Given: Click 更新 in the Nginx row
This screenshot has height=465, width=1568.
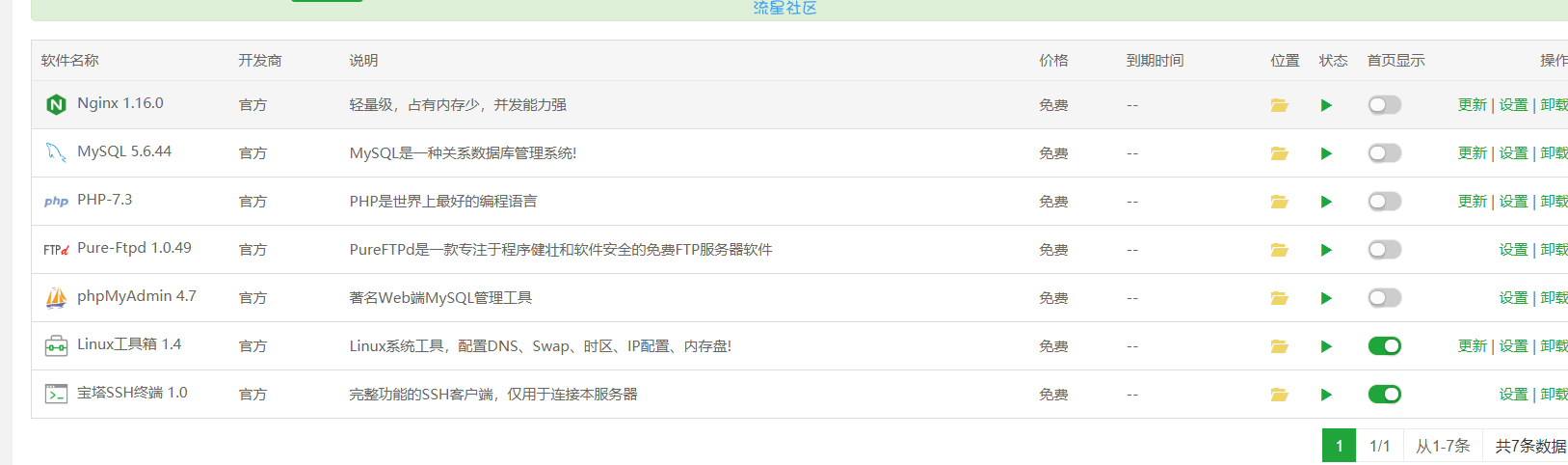Looking at the screenshot, I should tap(1472, 105).
